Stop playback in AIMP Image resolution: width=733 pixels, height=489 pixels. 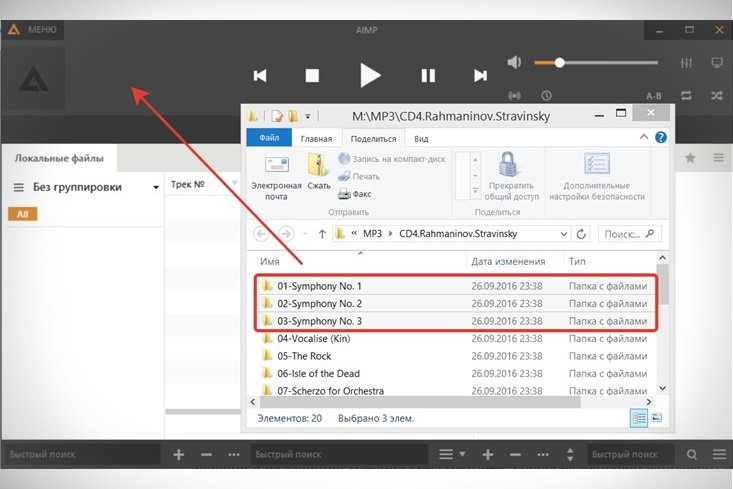click(x=312, y=76)
